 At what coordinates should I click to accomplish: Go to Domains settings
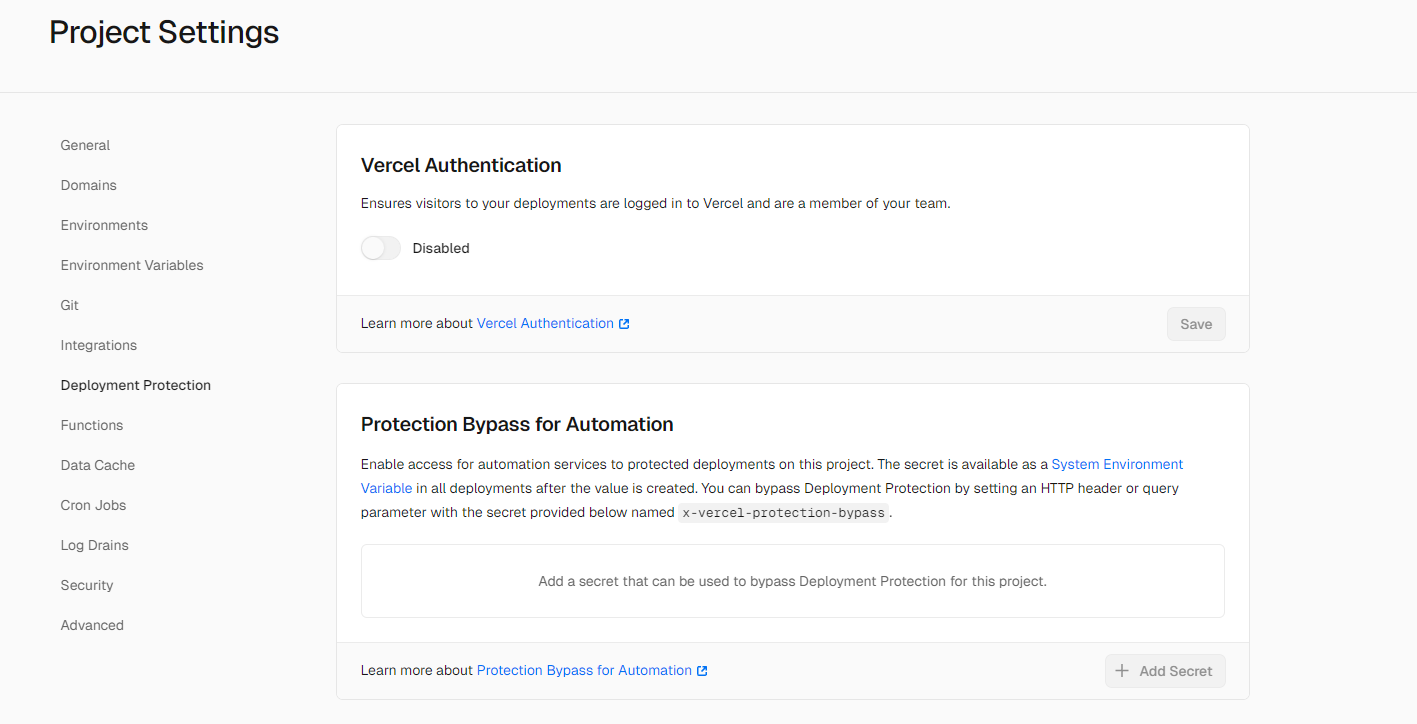[88, 185]
